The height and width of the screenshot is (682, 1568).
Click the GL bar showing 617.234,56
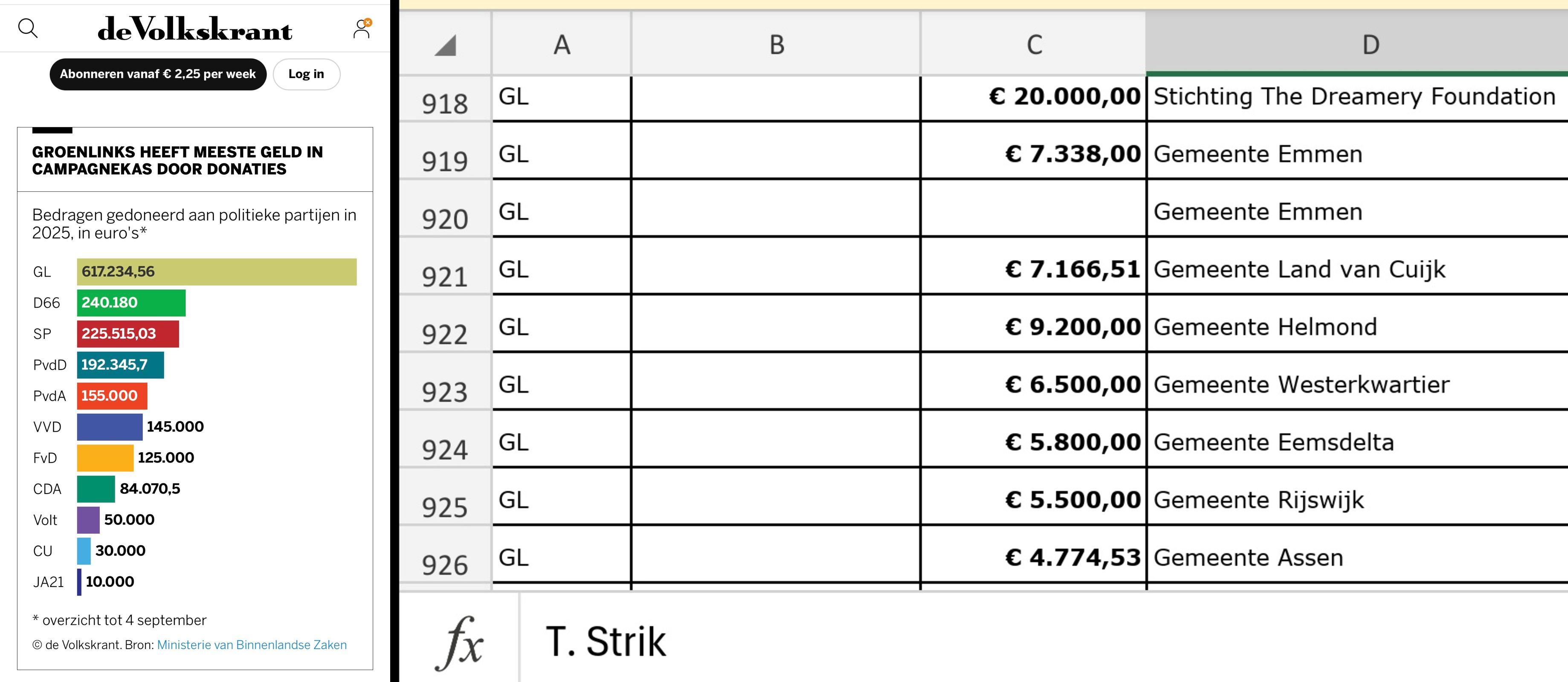(x=217, y=272)
